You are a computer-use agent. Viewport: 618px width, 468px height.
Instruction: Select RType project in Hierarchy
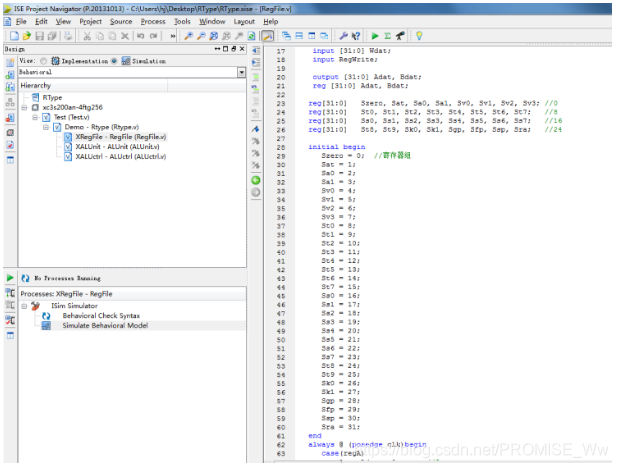click(x=52, y=97)
